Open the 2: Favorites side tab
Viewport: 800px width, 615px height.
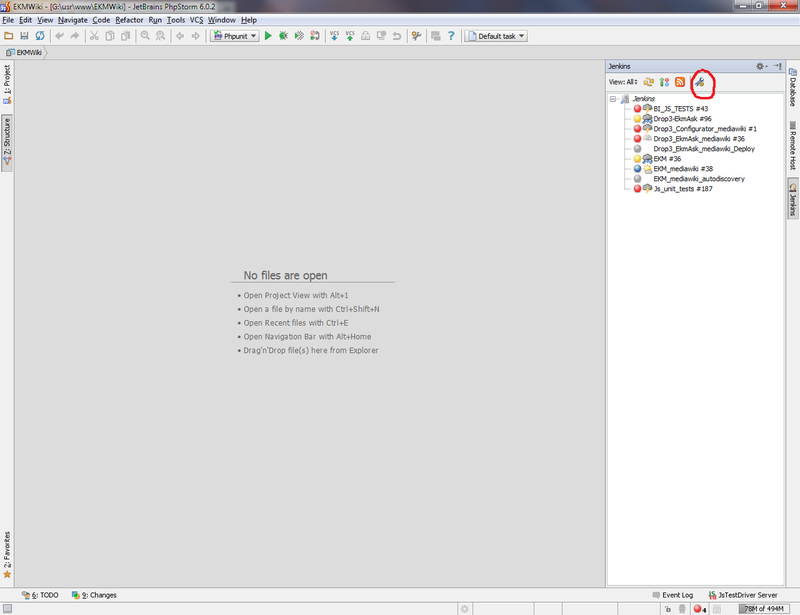coord(7,555)
